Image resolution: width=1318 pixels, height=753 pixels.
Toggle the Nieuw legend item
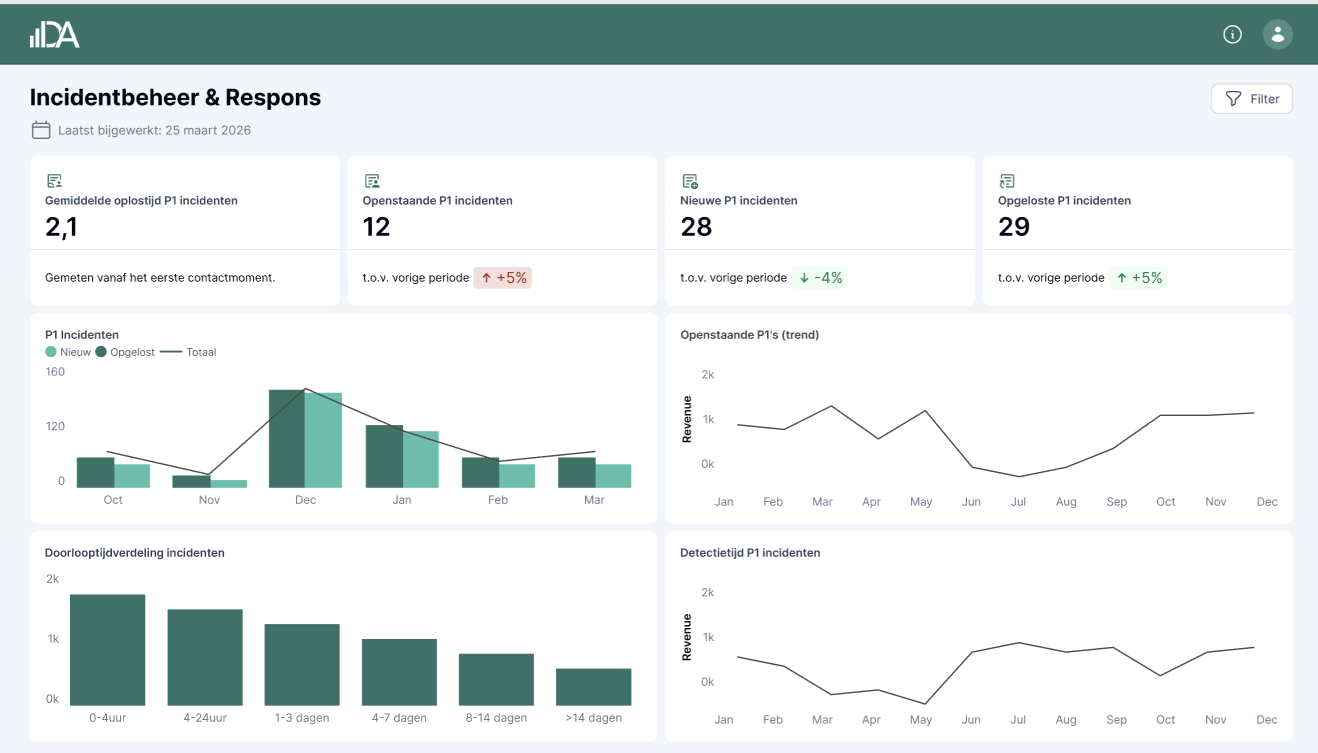coord(68,352)
